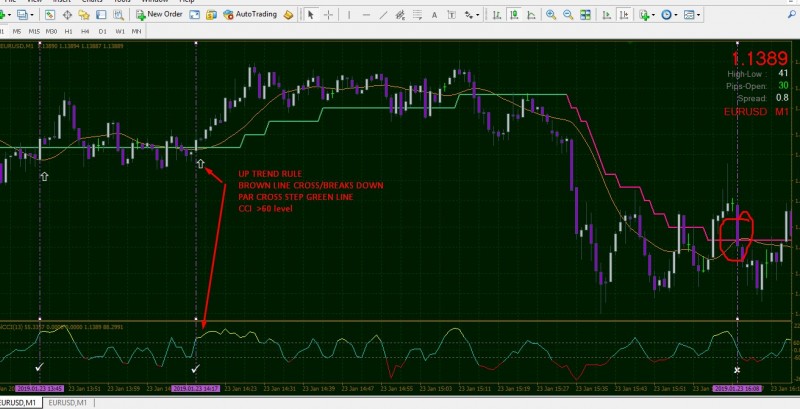Screen dimensions: 800x409
Task: Select the trendline drawing tool
Action: pyautogui.click(x=383, y=15)
